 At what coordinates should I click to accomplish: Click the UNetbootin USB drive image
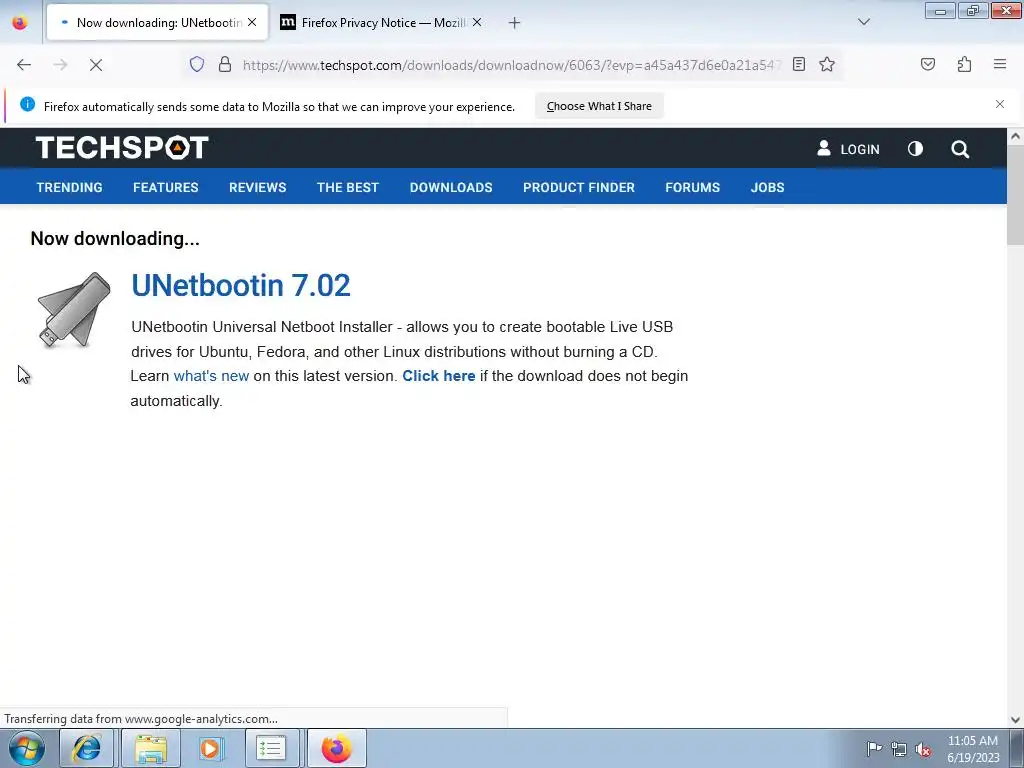pyautogui.click(x=74, y=310)
